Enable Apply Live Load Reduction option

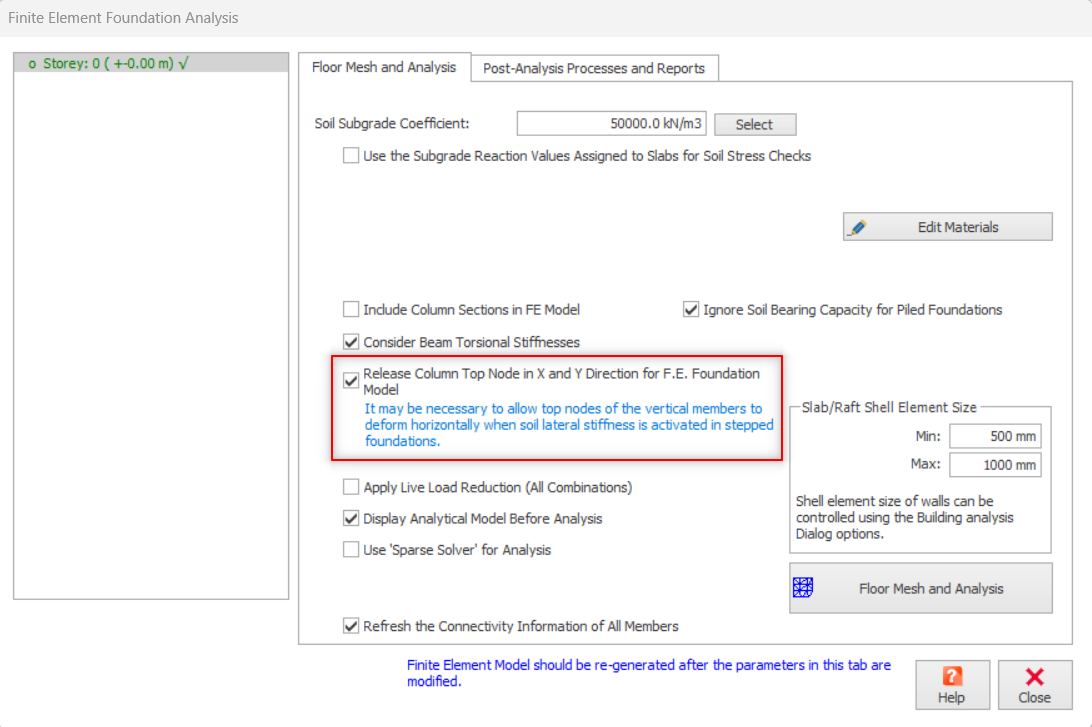[351, 488]
